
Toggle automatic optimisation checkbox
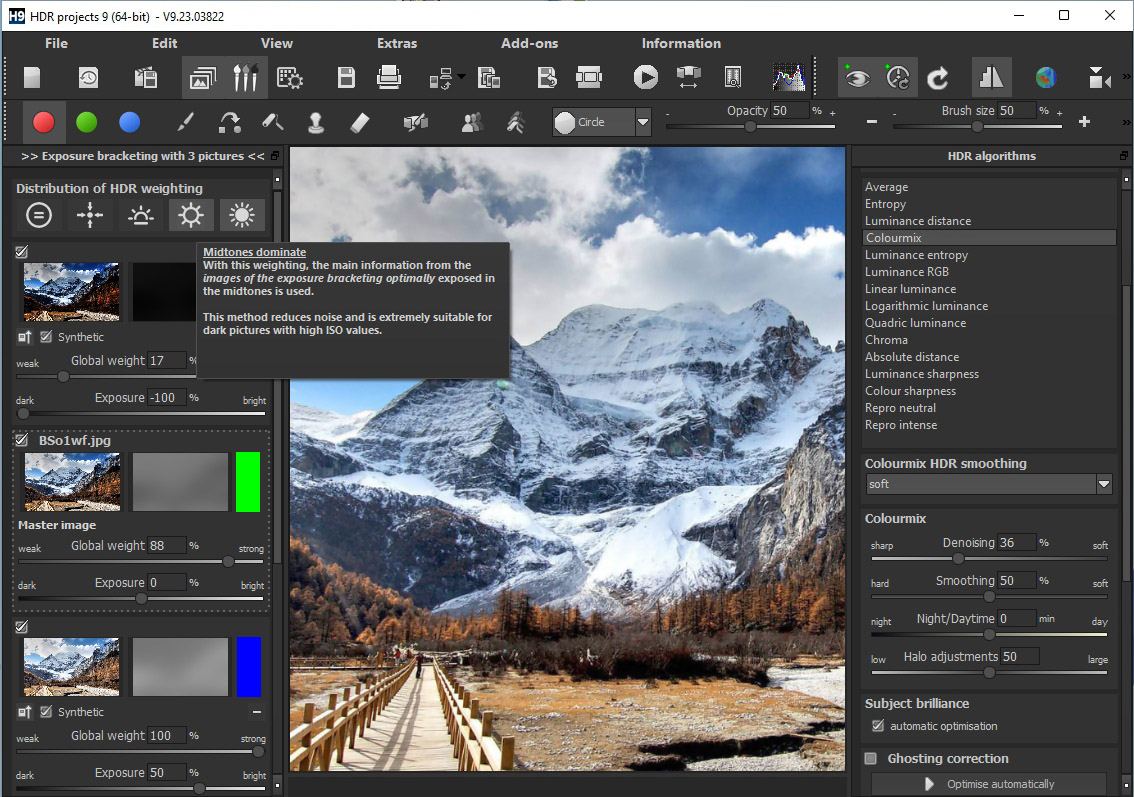pyautogui.click(x=878, y=726)
